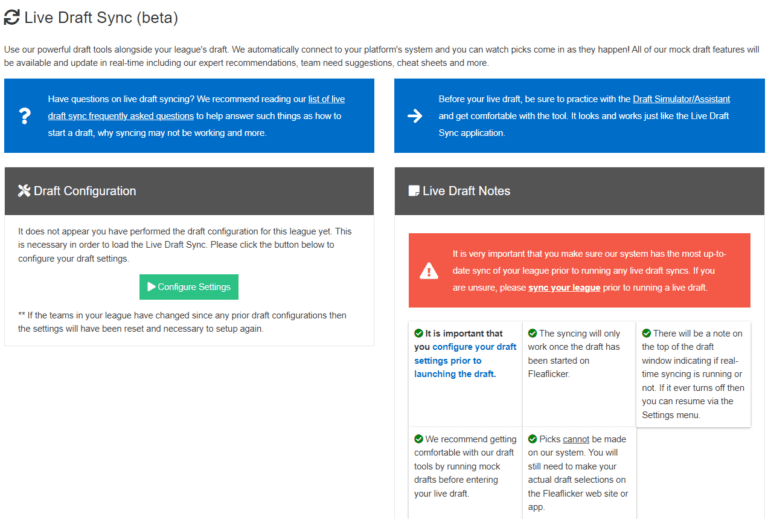Click the sync arrows icon beside Live Draft Sync
This screenshot has width=768, height=519.
[13, 17]
